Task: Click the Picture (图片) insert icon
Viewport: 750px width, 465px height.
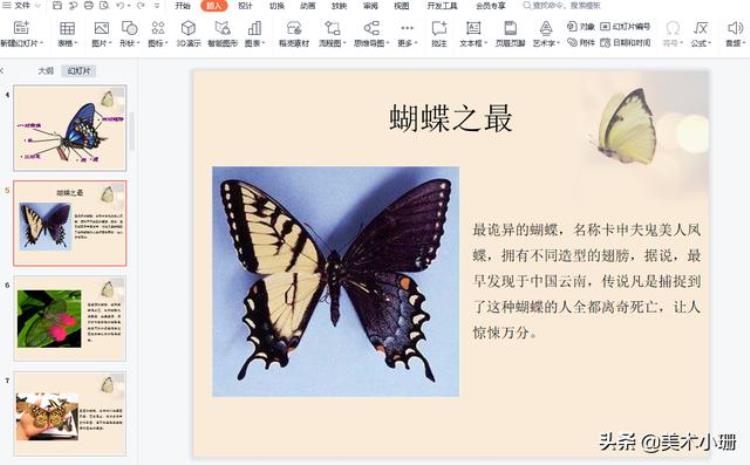Action: pos(100,28)
